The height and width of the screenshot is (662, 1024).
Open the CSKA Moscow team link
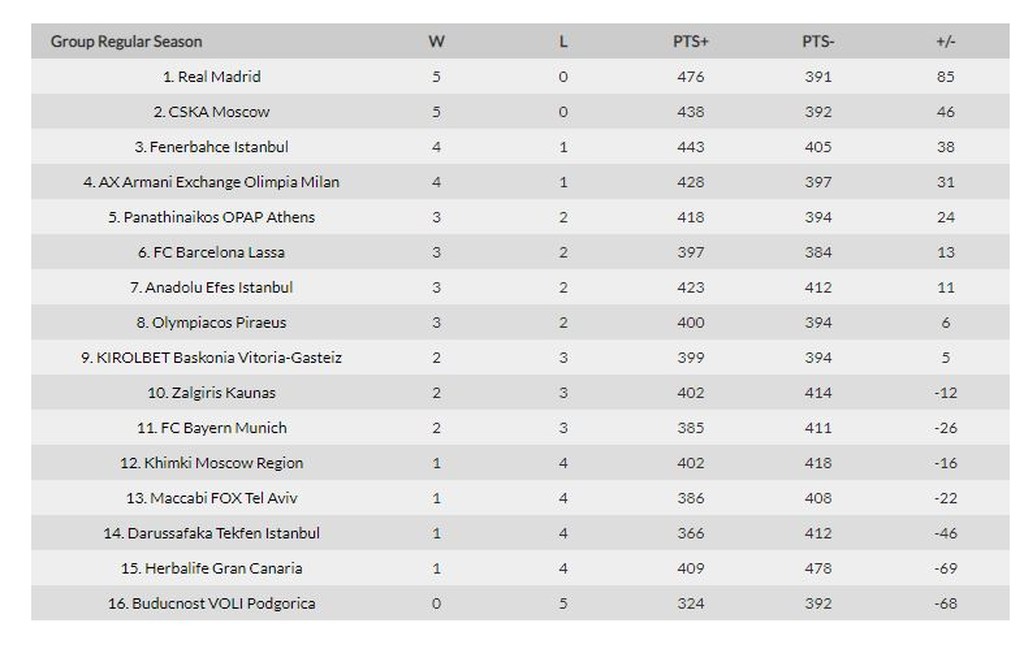219,112
